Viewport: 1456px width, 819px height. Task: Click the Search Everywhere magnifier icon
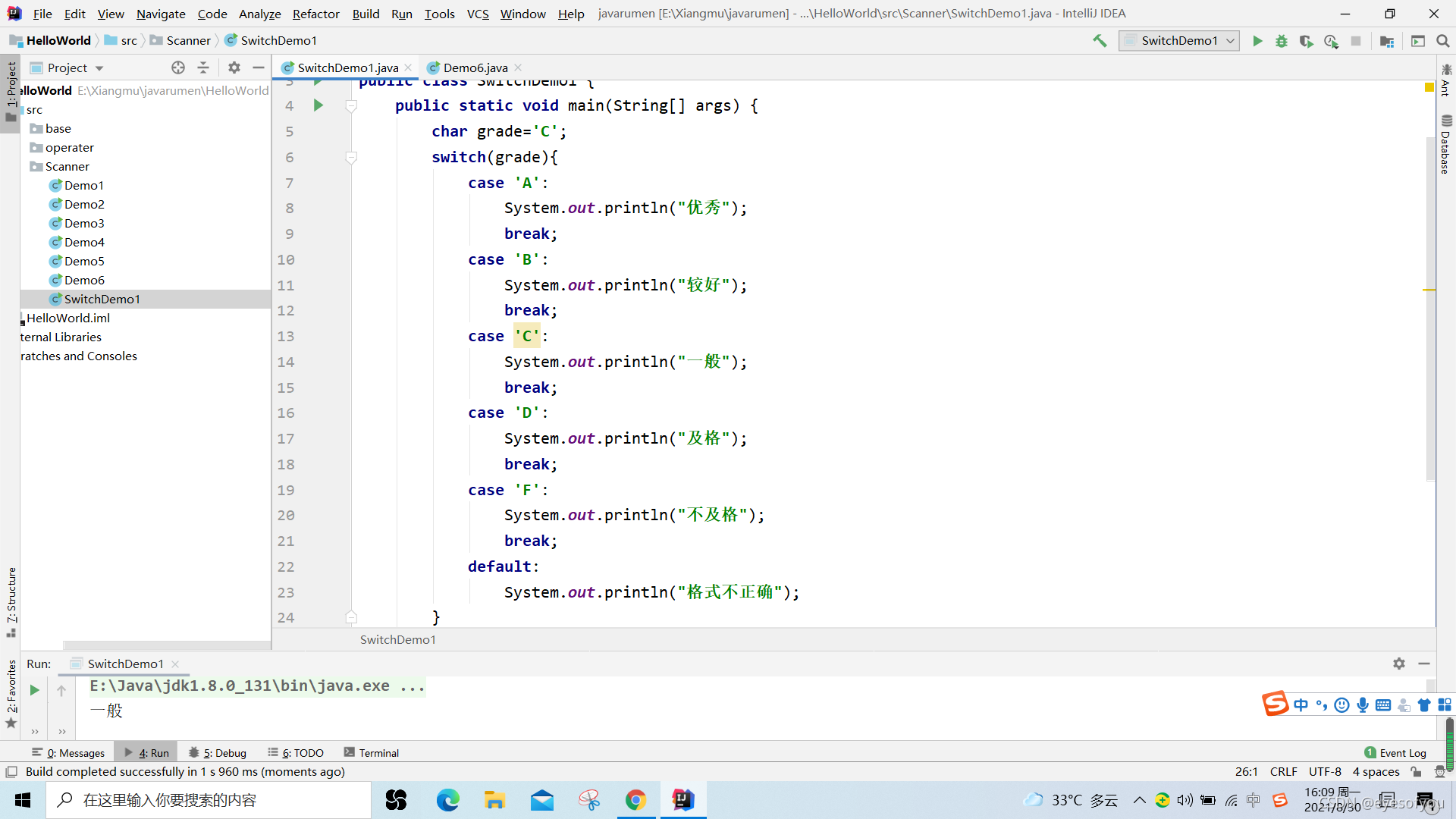pos(1442,41)
